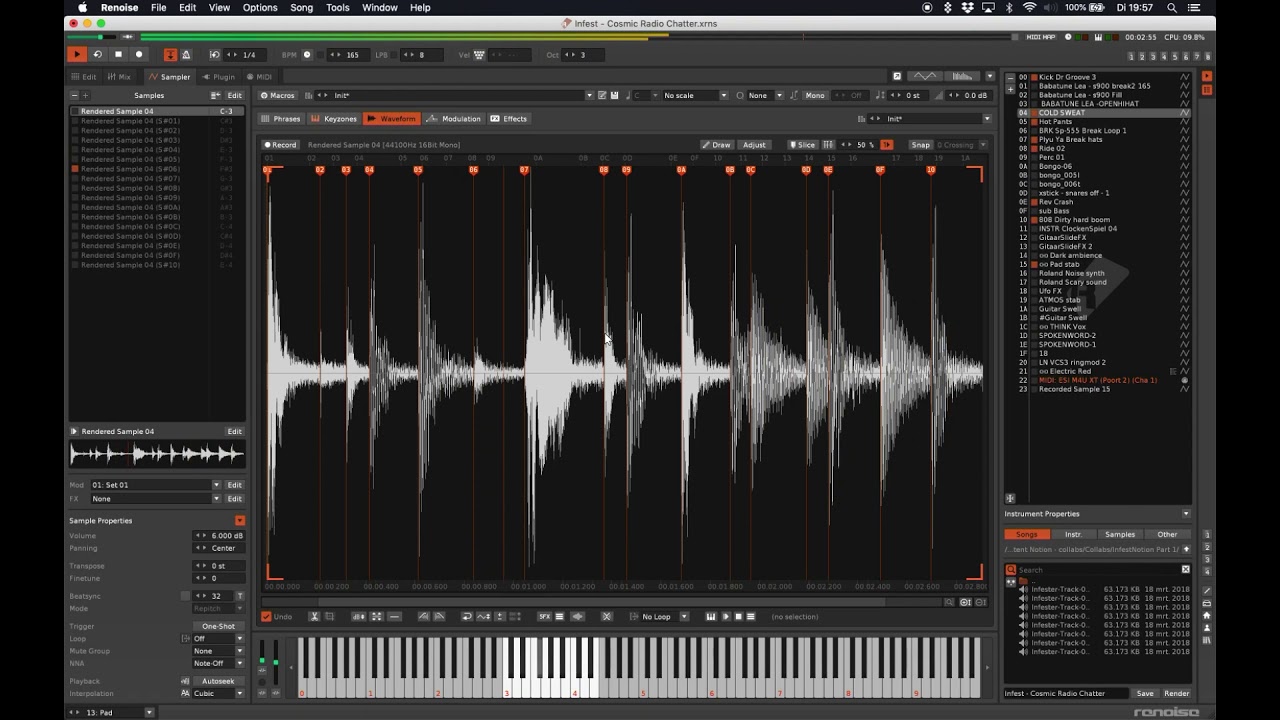Open macOS Spotlight search icon
The height and width of the screenshot is (720, 1280).
point(1171,7)
